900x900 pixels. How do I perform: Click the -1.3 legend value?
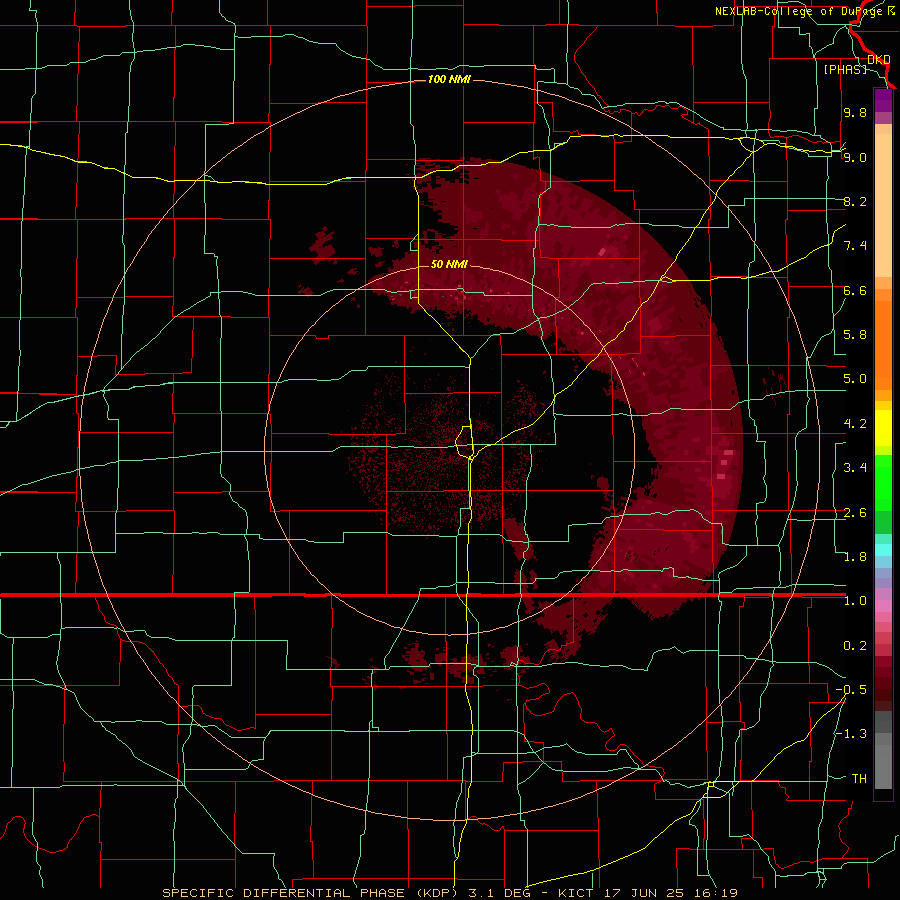851,734
